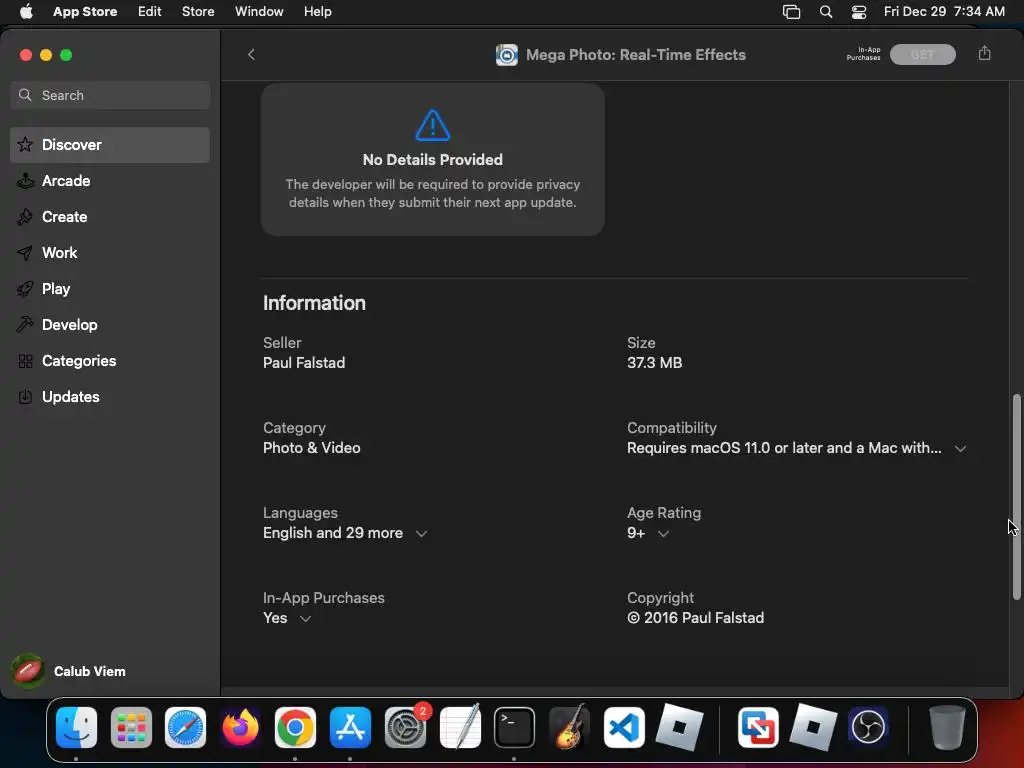Image resolution: width=1024 pixels, height=768 pixels.
Task: Click the warning triangle privacy icon
Action: (433, 125)
